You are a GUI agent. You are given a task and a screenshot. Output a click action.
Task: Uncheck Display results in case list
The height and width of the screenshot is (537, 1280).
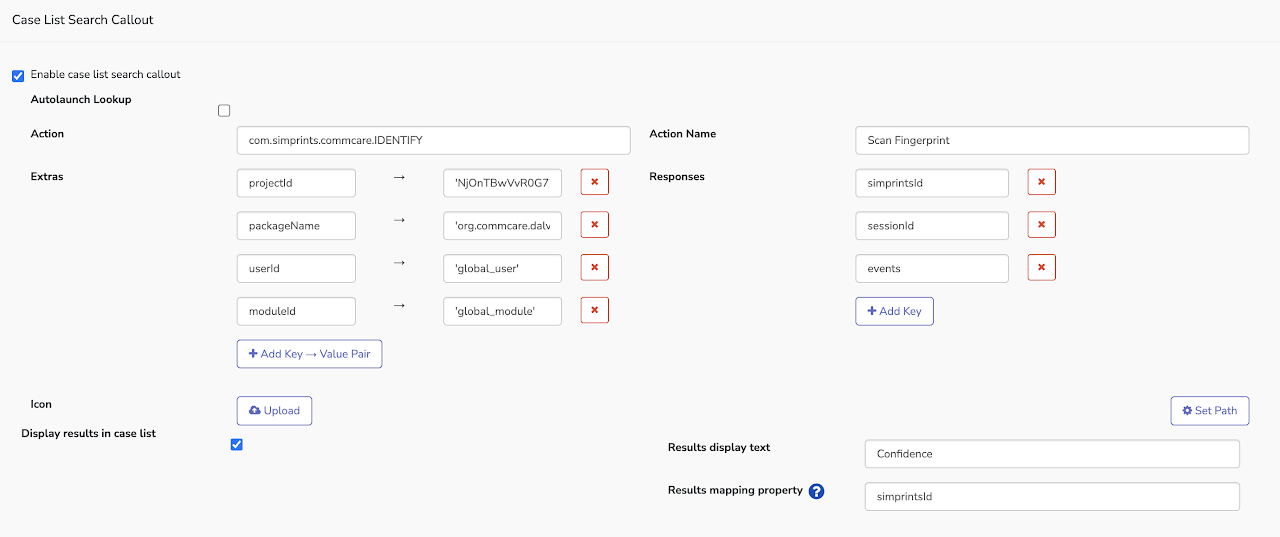coord(237,445)
